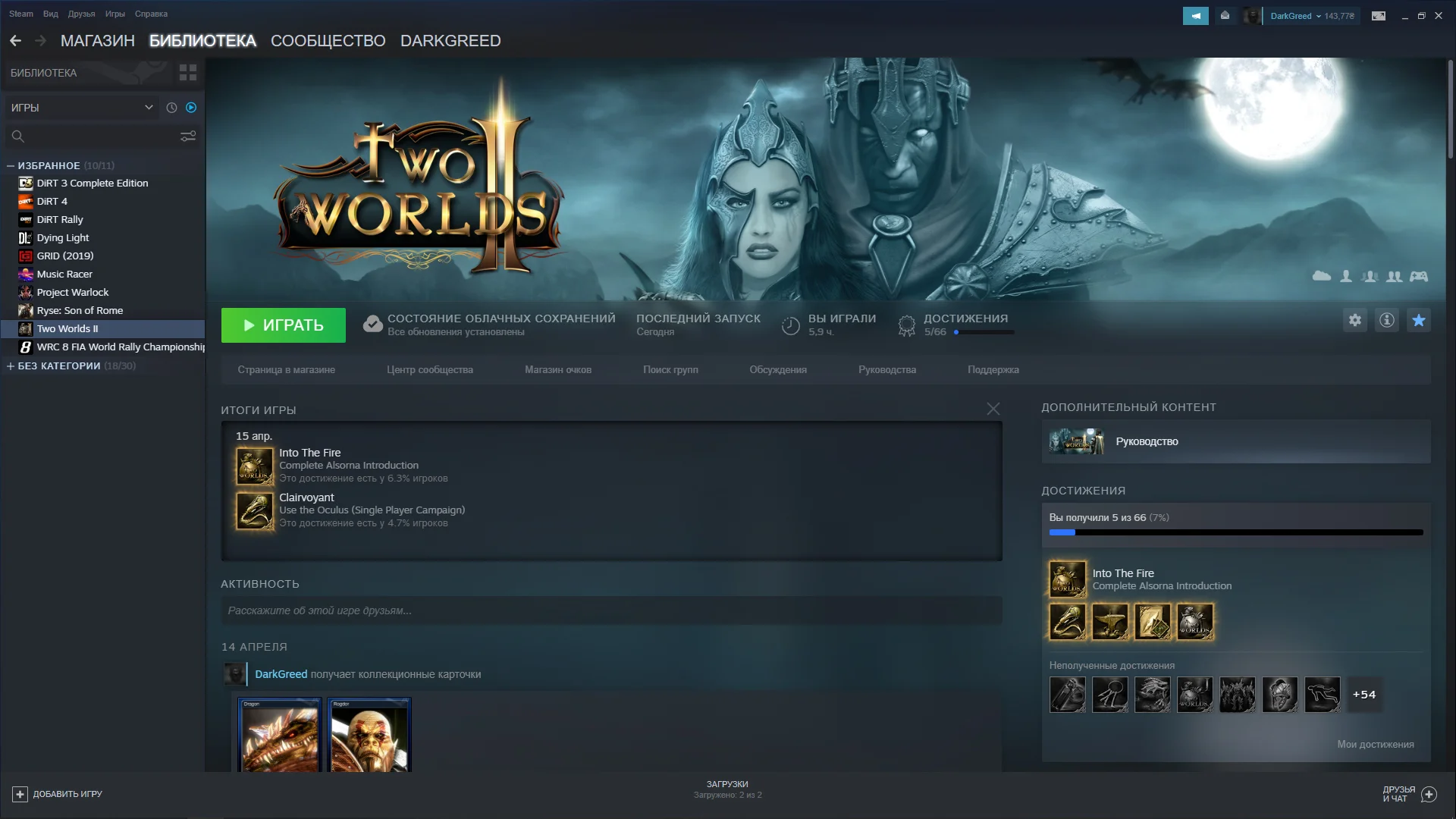
Task: Toggle ready-to-play games filter icon
Action: 191,108
